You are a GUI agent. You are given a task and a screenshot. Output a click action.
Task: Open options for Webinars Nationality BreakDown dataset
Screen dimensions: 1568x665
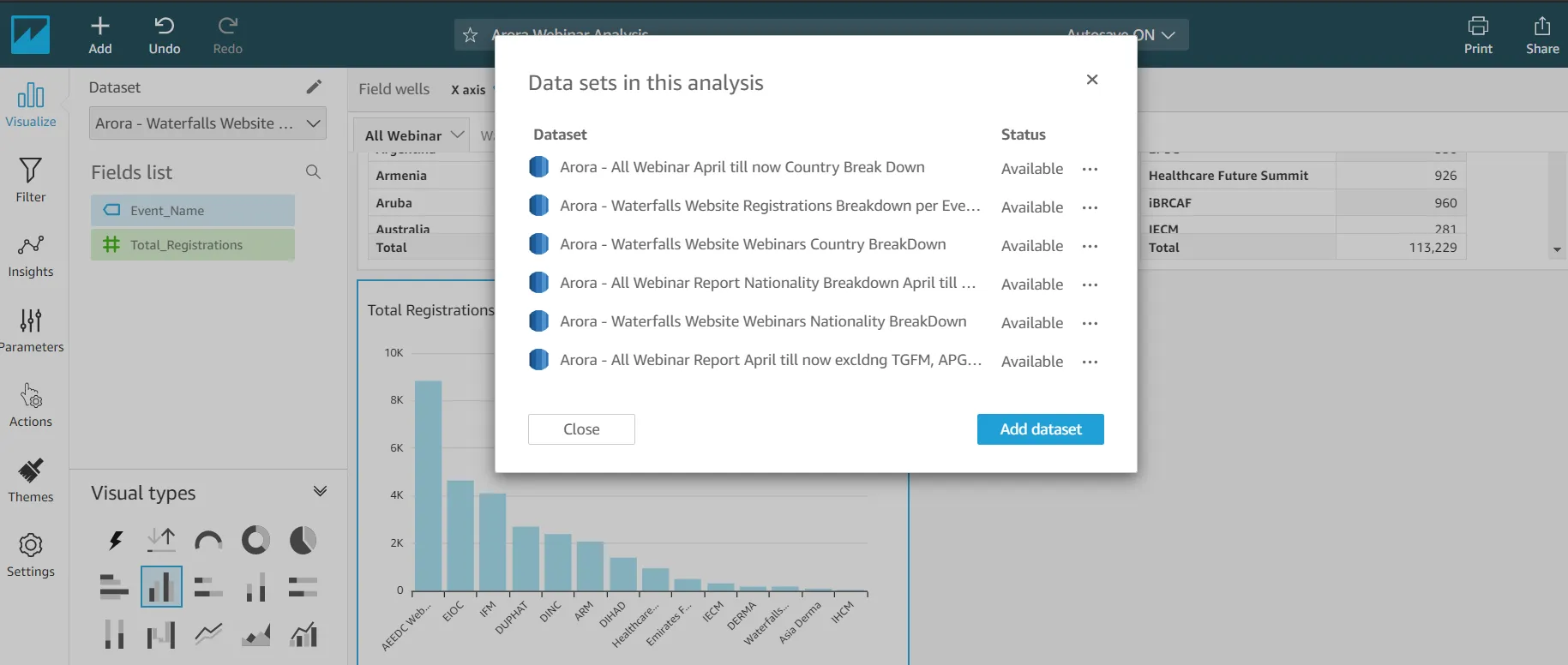[x=1090, y=323]
